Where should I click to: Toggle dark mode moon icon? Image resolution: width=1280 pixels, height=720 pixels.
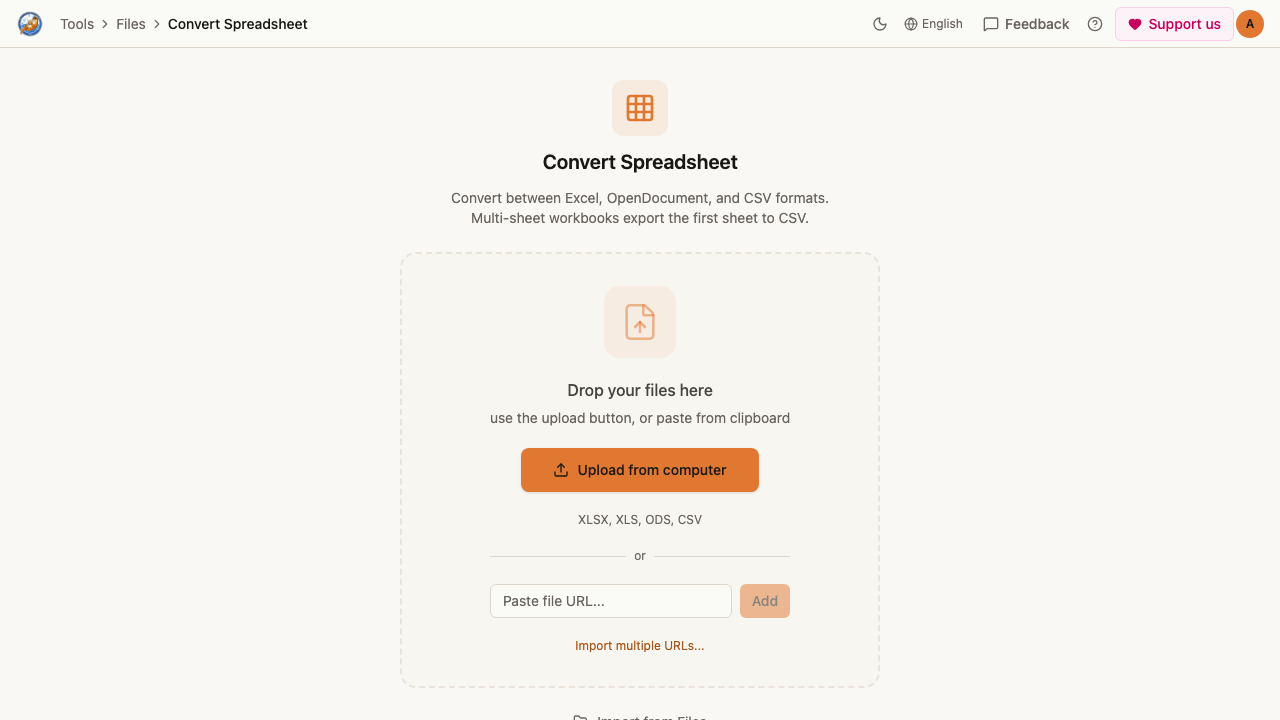tap(880, 24)
